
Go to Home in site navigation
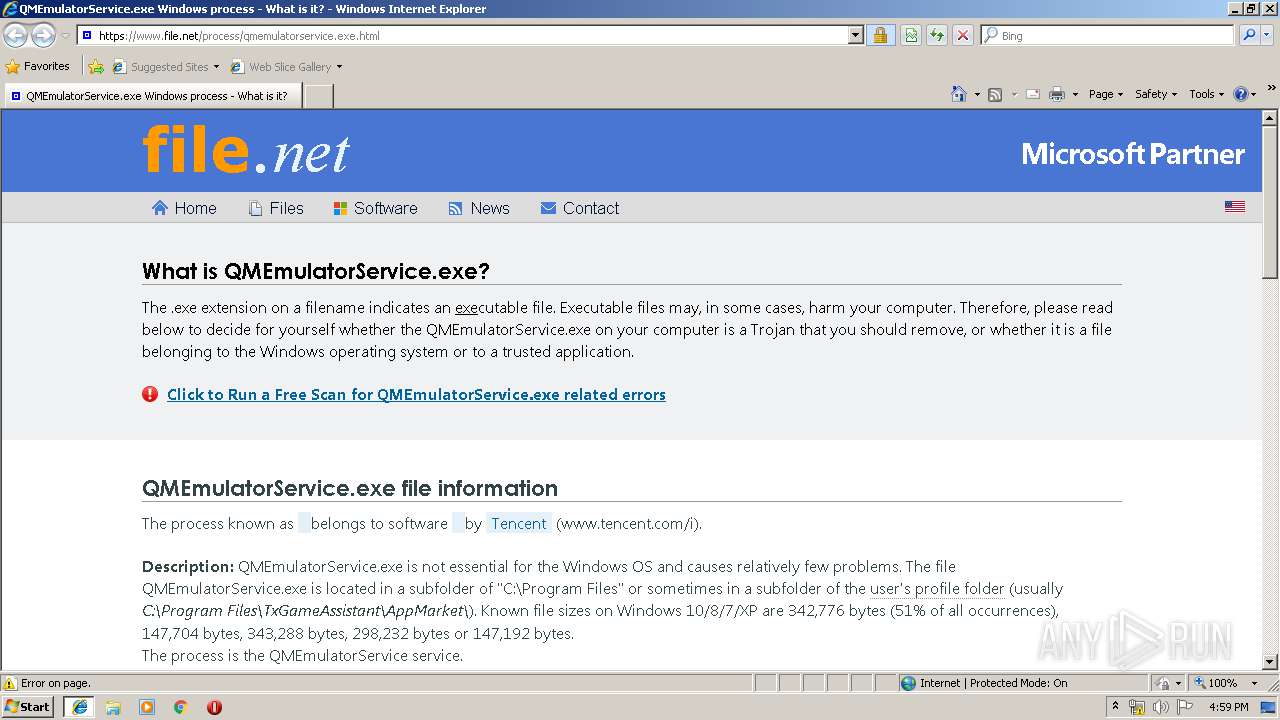point(184,208)
